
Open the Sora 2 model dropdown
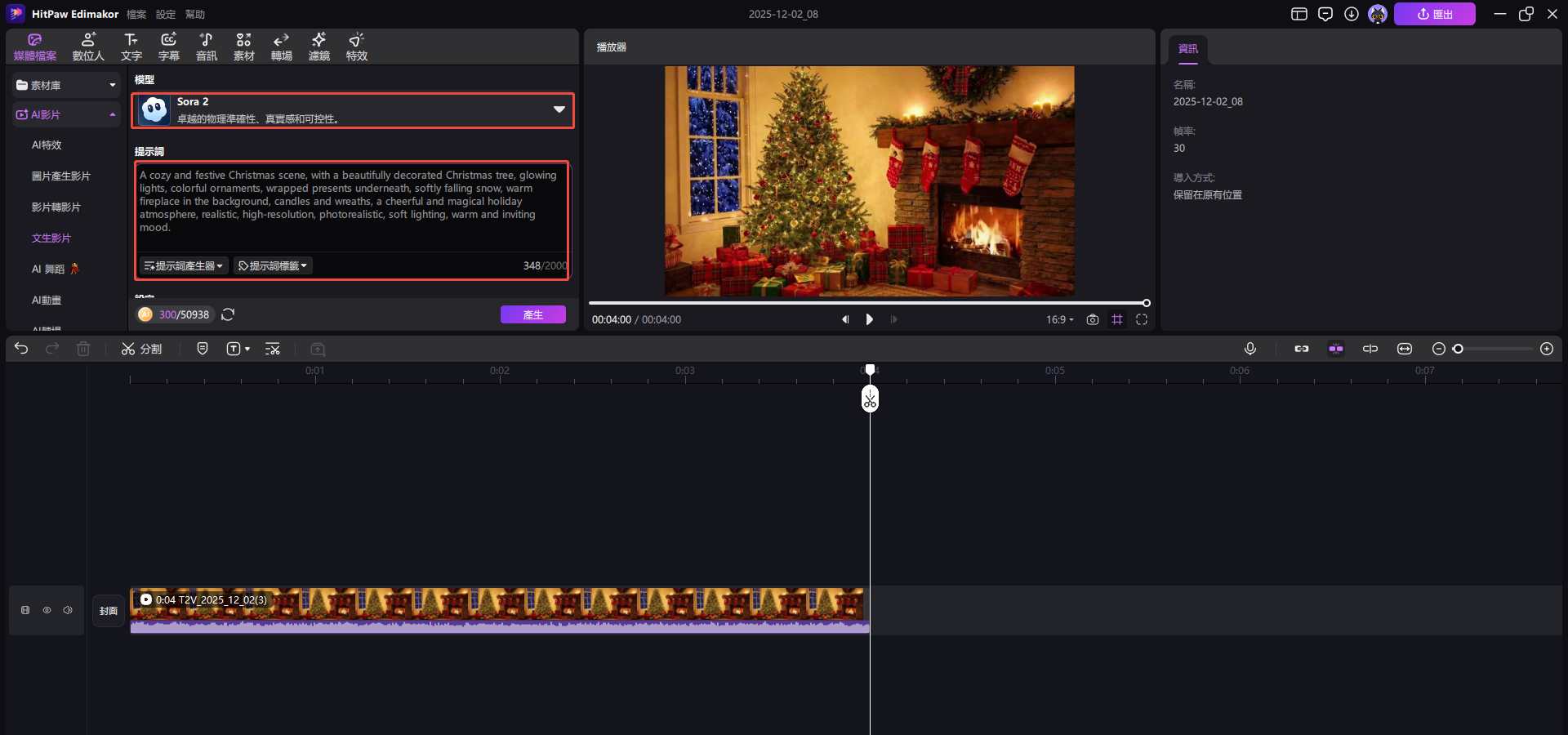pyautogui.click(x=559, y=109)
